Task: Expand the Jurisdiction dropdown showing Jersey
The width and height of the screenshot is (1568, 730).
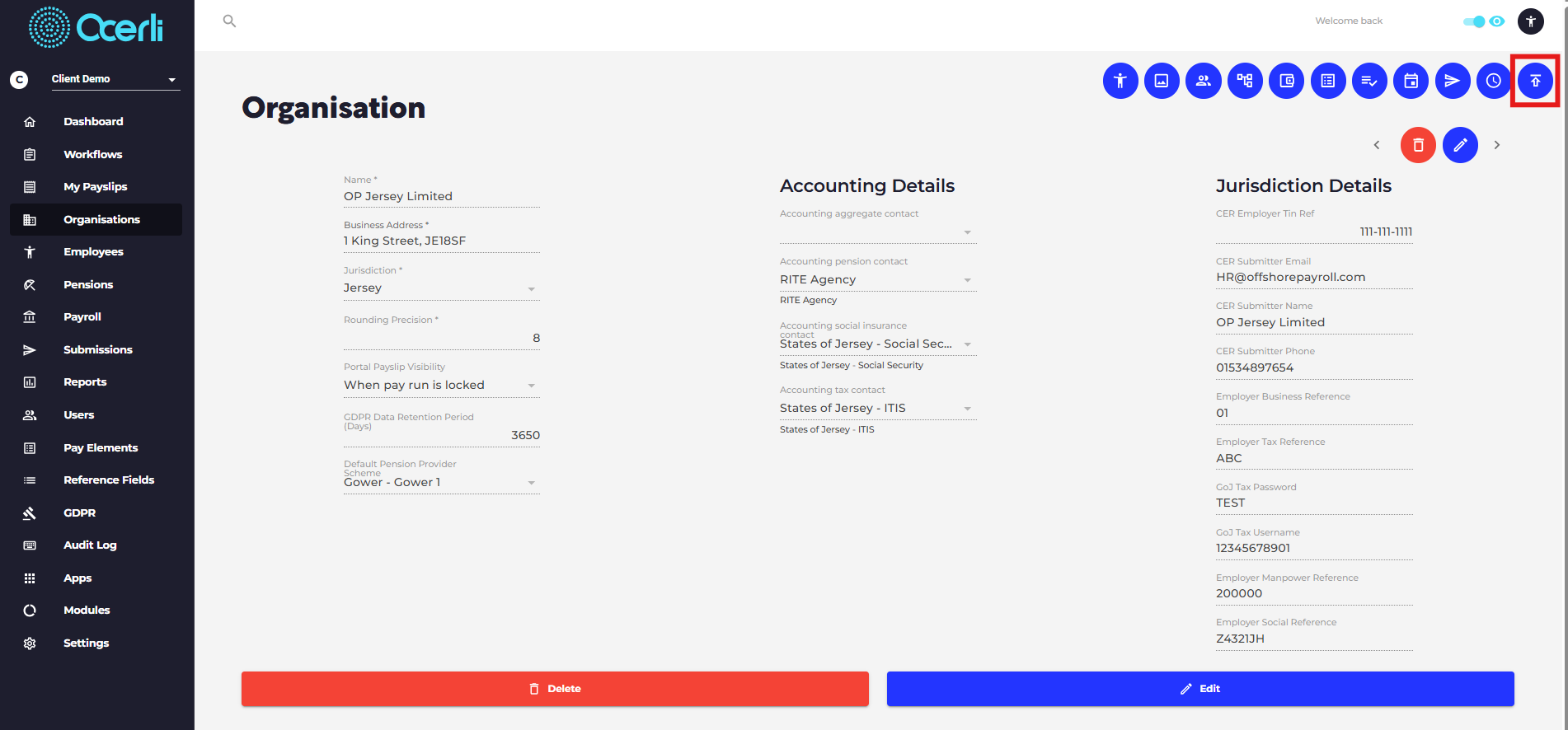Action: (x=441, y=288)
